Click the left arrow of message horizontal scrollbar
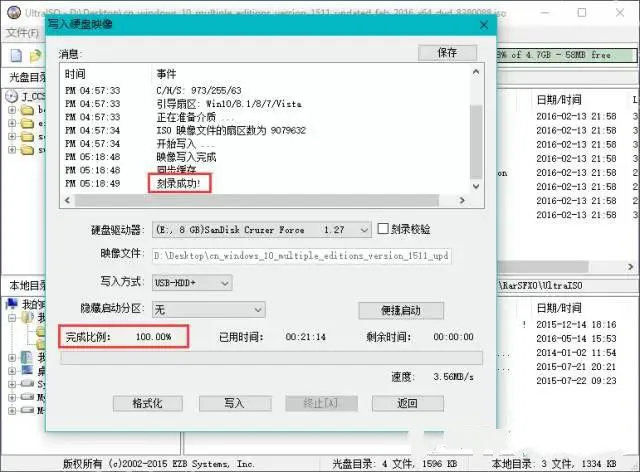The height and width of the screenshot is (472, 640). (x=68, y=200)
